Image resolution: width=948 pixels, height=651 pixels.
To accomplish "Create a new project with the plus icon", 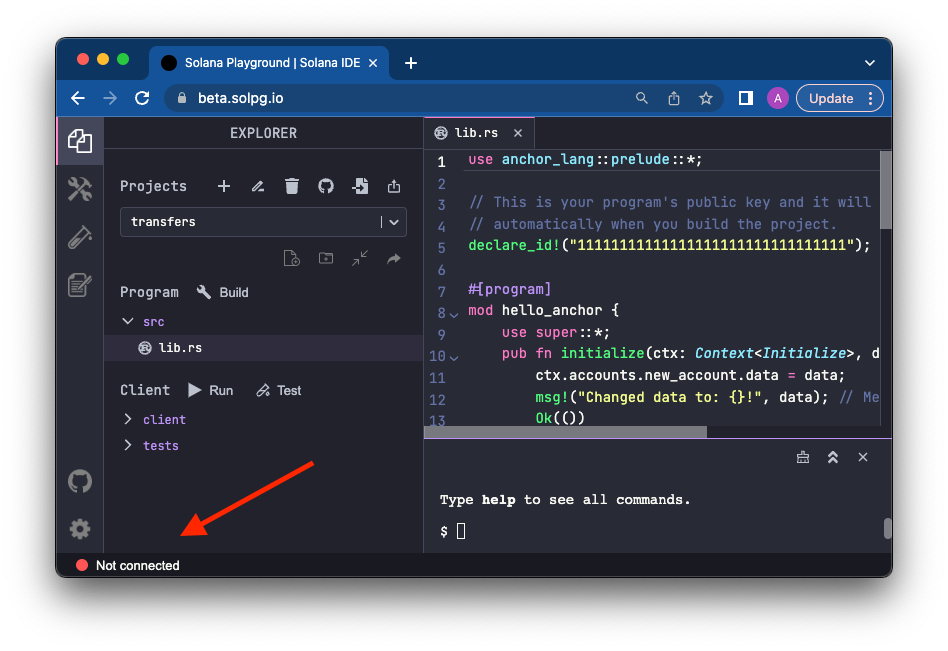I will (x=224, y=186).
